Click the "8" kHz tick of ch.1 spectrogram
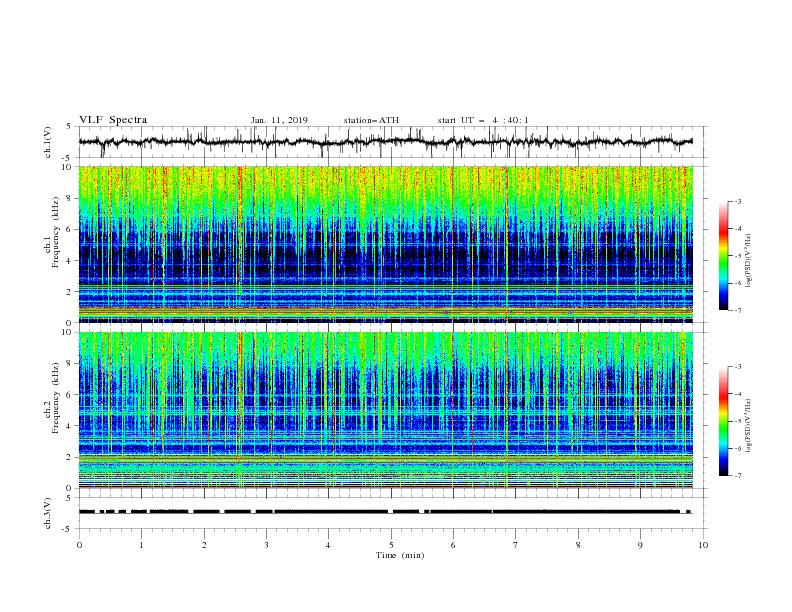This screenshot has height=612, width=792. (70, 198)
